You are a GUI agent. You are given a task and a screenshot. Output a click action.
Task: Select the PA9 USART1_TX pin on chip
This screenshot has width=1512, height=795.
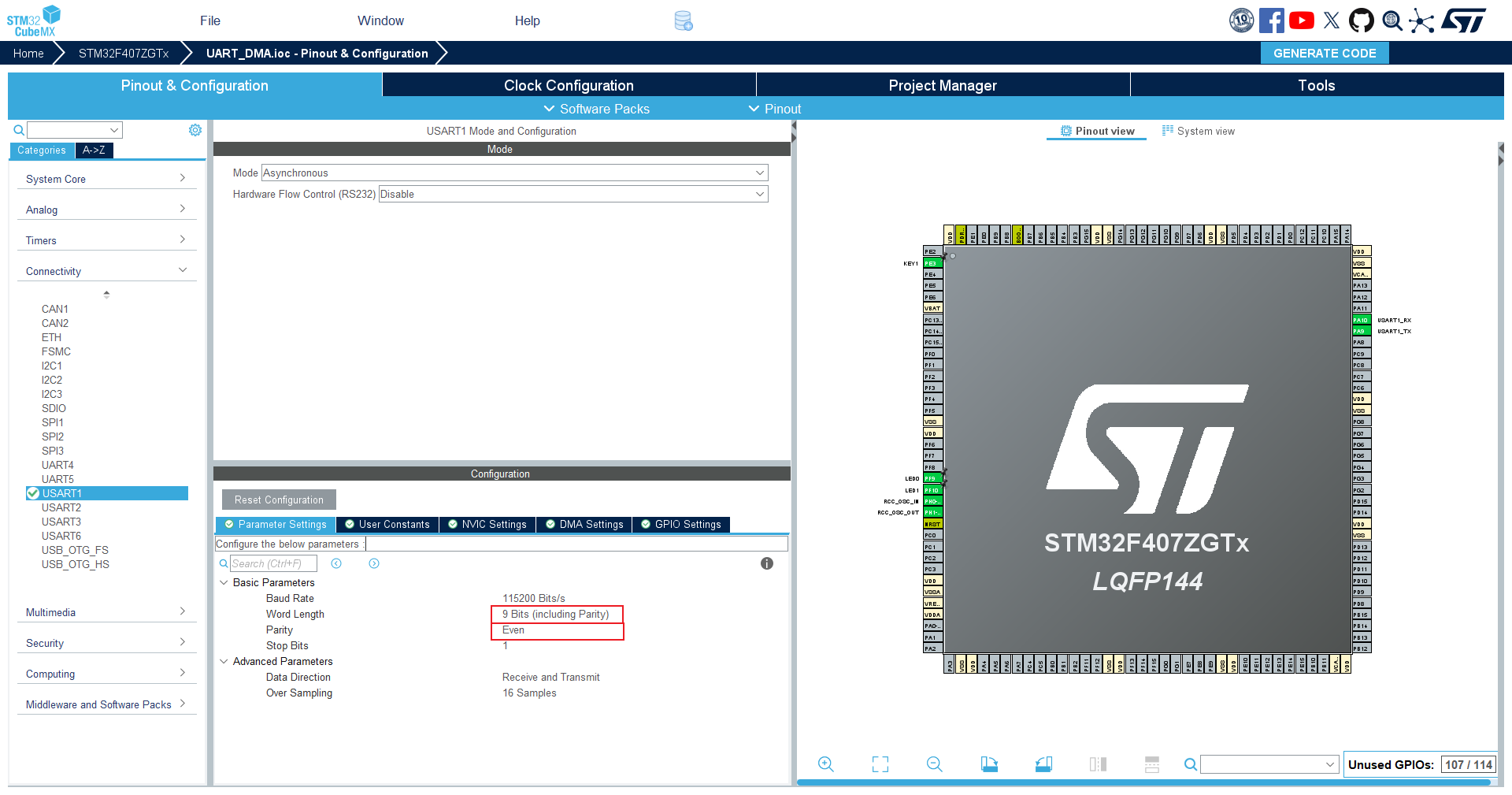(x=1361, y=332)
